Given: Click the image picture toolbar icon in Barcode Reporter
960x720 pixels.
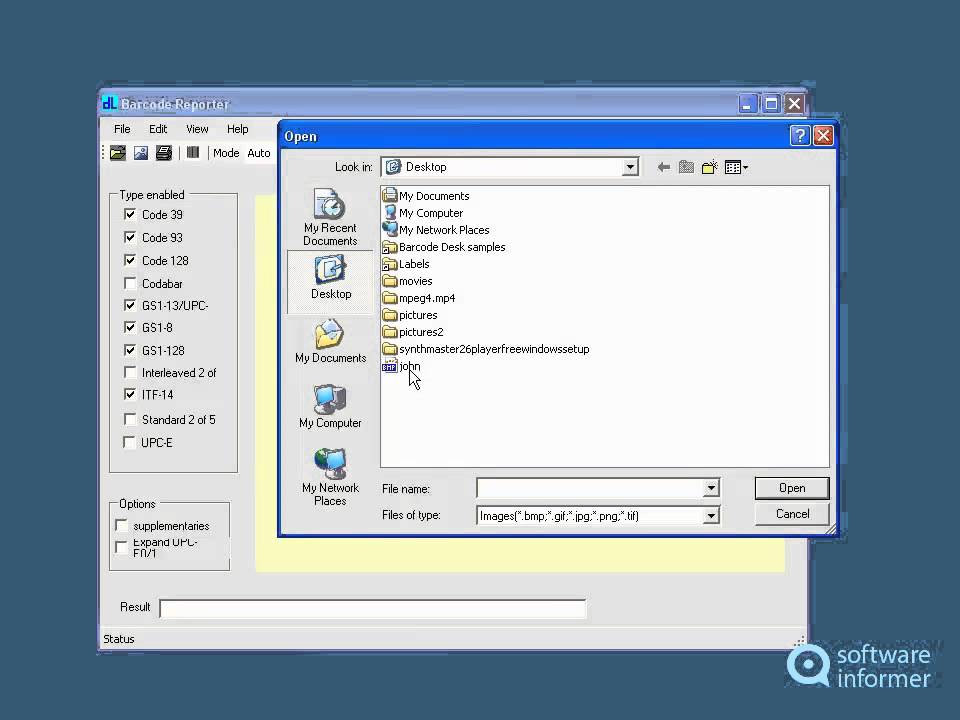Looking at the screenshot, I should click(141, 152).
